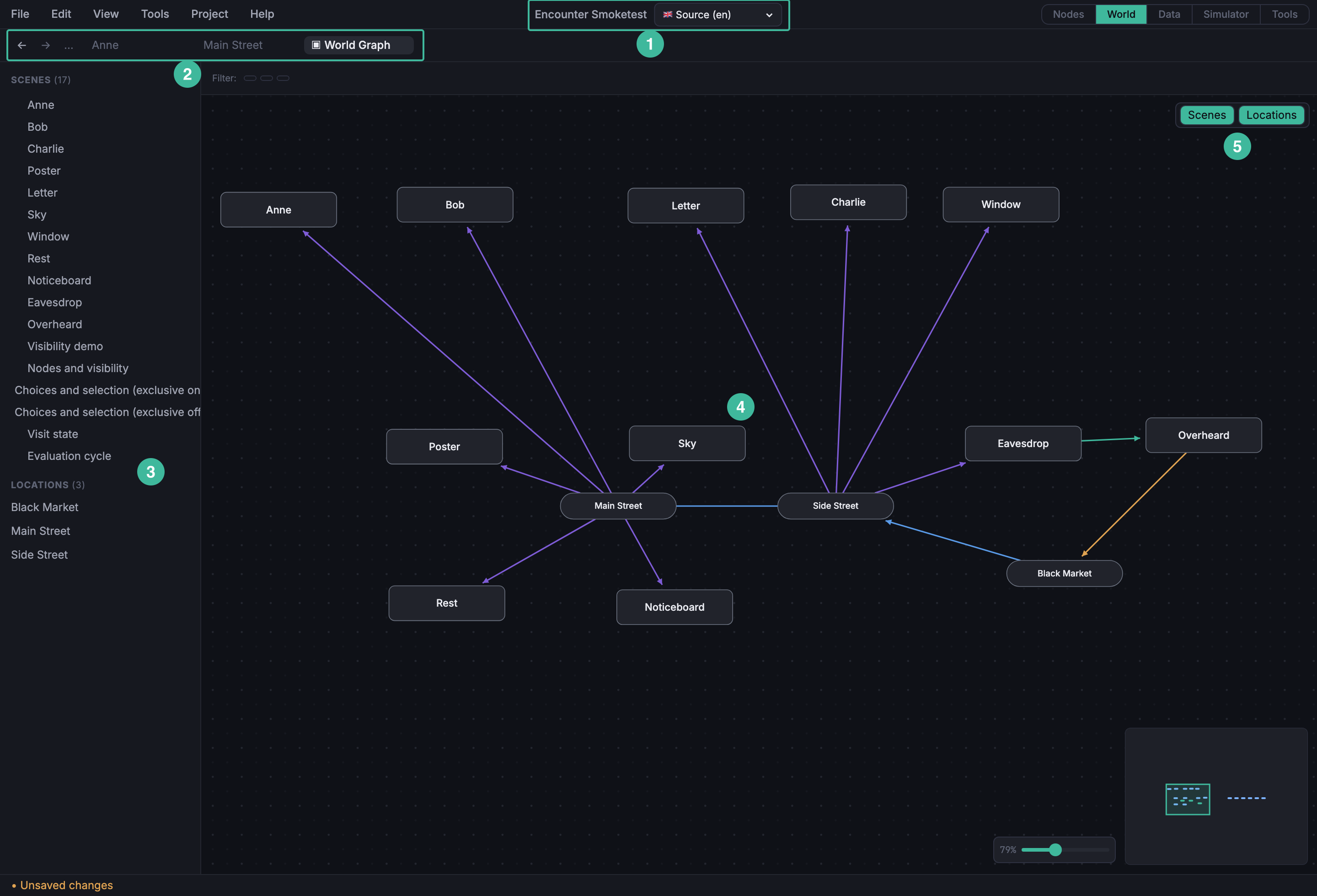Select the Letter node in graph
This screenshot has width=1317, height=896.
685,206
